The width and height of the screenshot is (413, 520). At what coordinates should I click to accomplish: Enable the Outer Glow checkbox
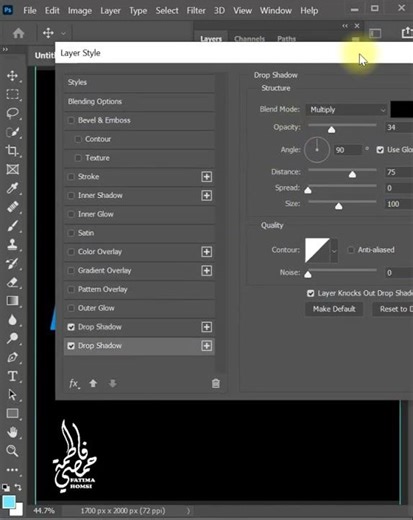pyautogui.click(x=71, y=308)
